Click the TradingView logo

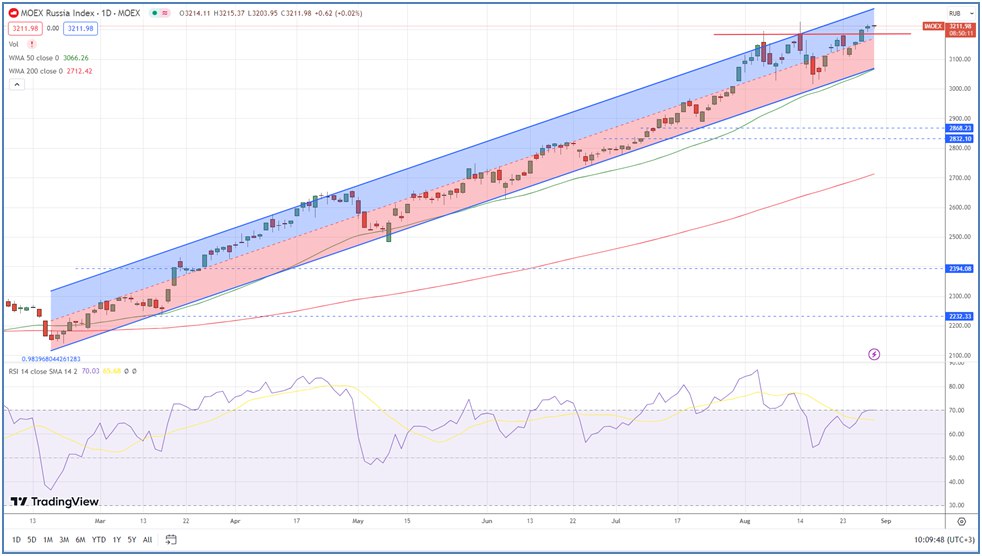point(55,502)
